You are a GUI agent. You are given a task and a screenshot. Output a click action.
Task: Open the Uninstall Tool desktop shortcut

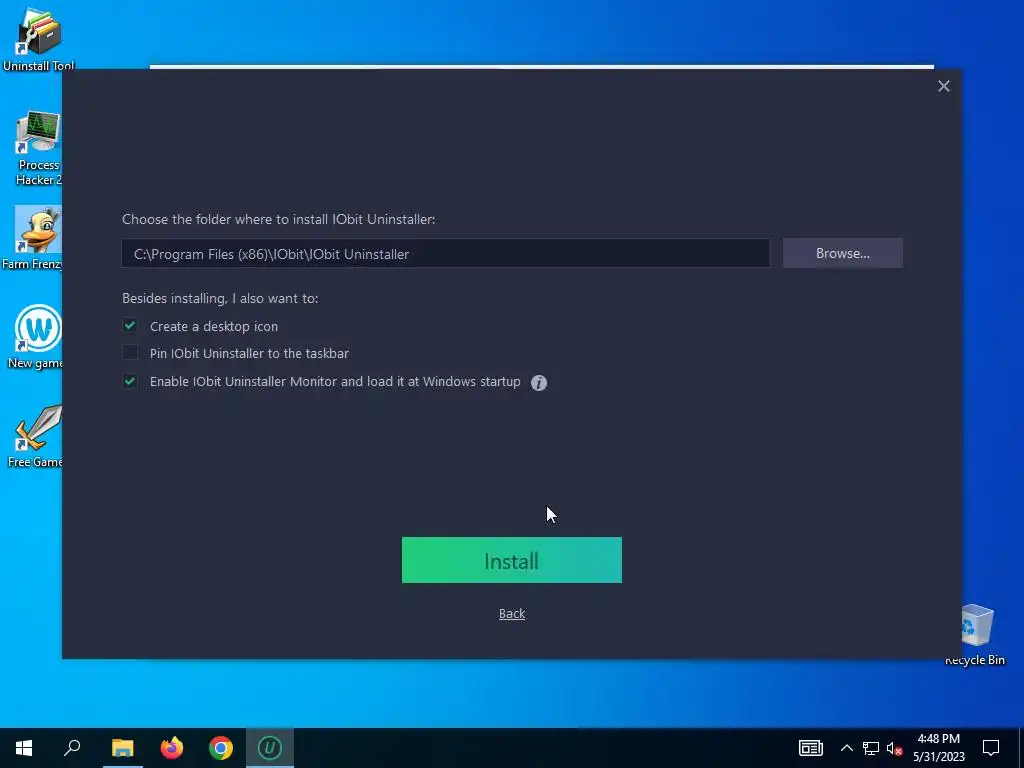tap(38, 38)
